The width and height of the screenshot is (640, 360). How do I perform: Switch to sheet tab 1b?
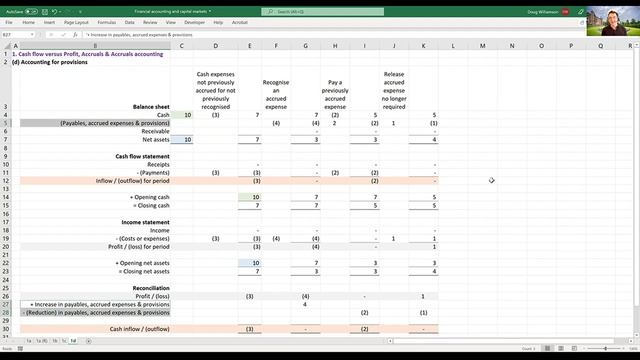(x=55, y=341)
